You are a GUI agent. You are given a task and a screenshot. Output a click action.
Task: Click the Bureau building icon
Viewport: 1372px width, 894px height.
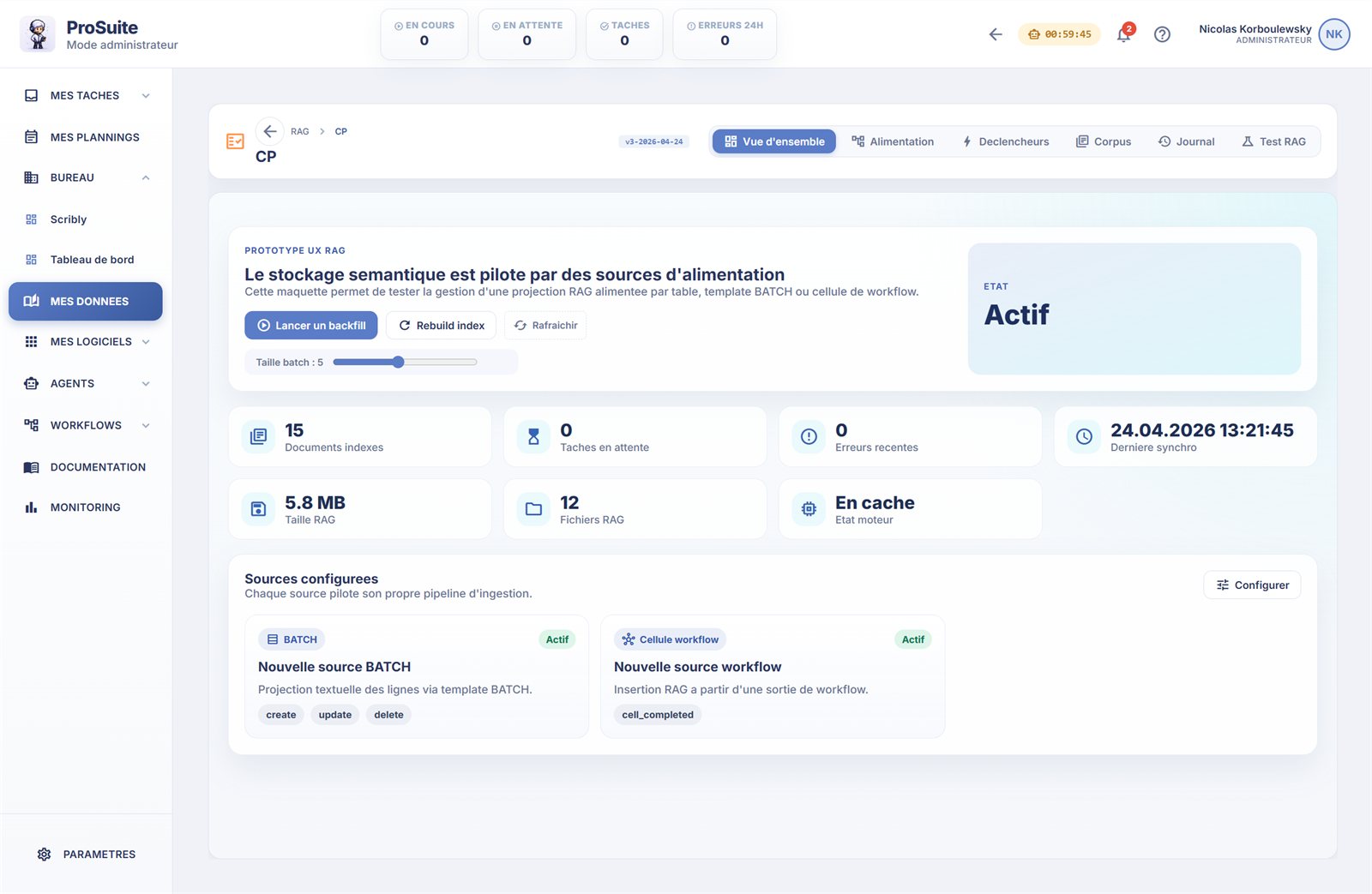click(32, 177)
